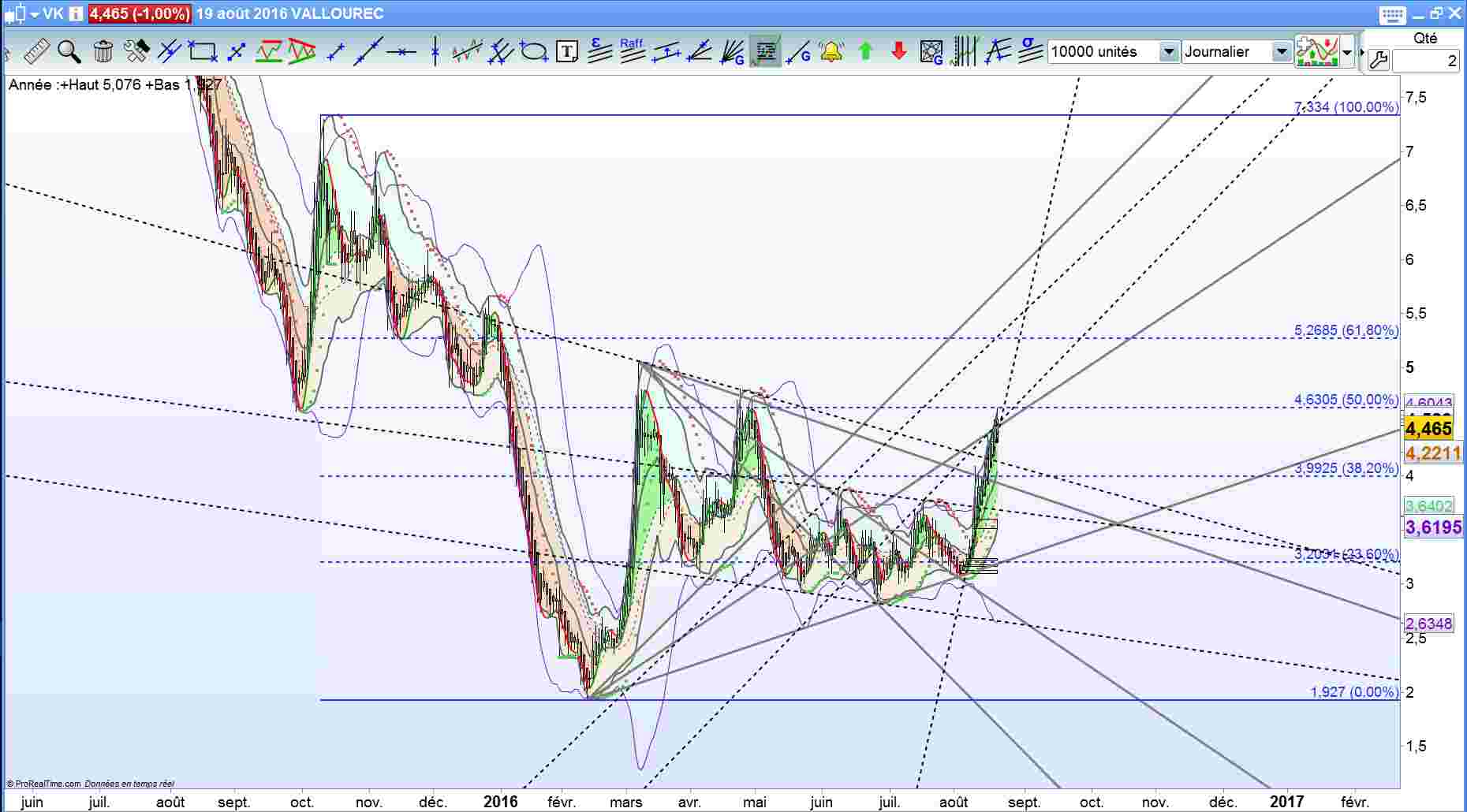Image resolution: width=1467 pixels, height=812 pixels.
Task: Click the purple 3,6195 axis value tag
Action: tap(1433, 527)
